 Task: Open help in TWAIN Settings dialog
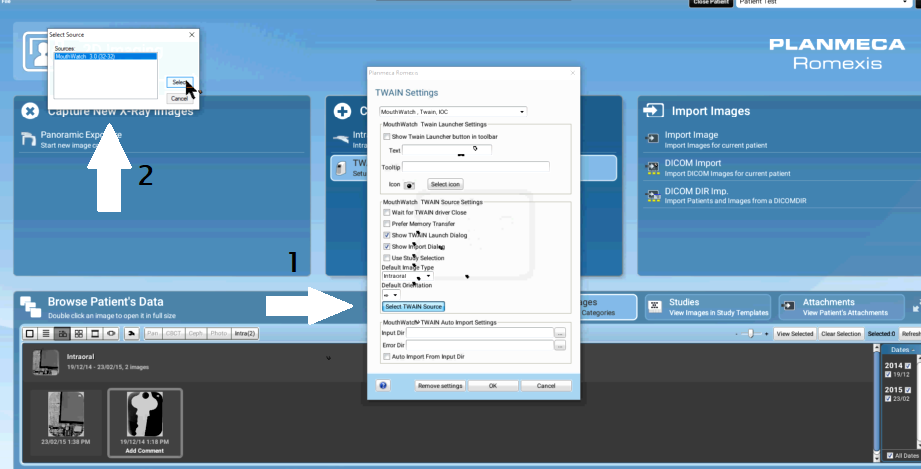coord(383,386)
